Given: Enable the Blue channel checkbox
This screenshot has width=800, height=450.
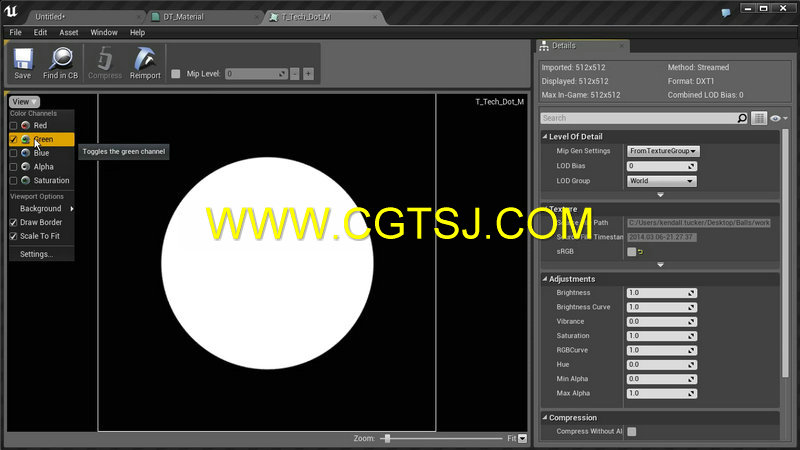Looking at the screenshot, I should coord(14,153).
